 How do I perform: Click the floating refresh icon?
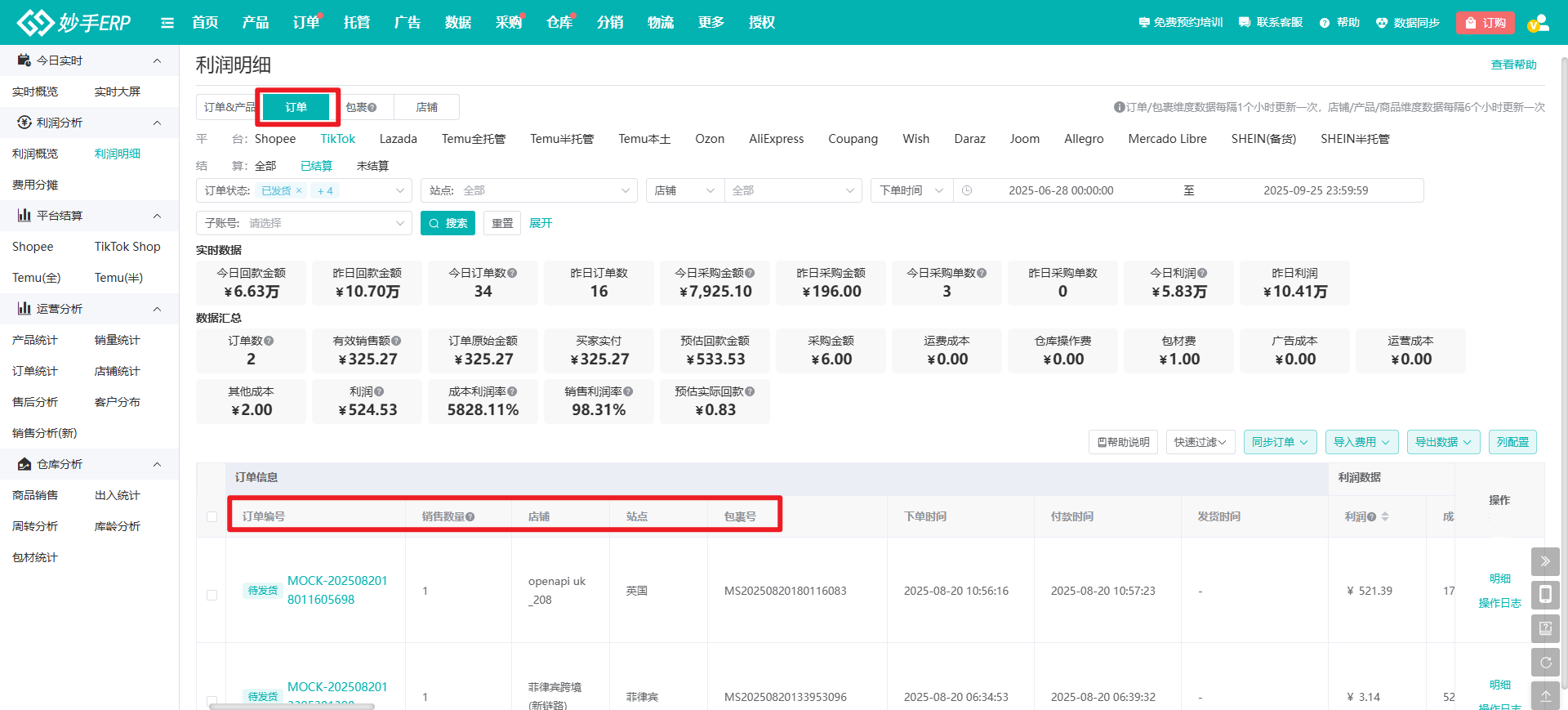[x=1545, y=663]
